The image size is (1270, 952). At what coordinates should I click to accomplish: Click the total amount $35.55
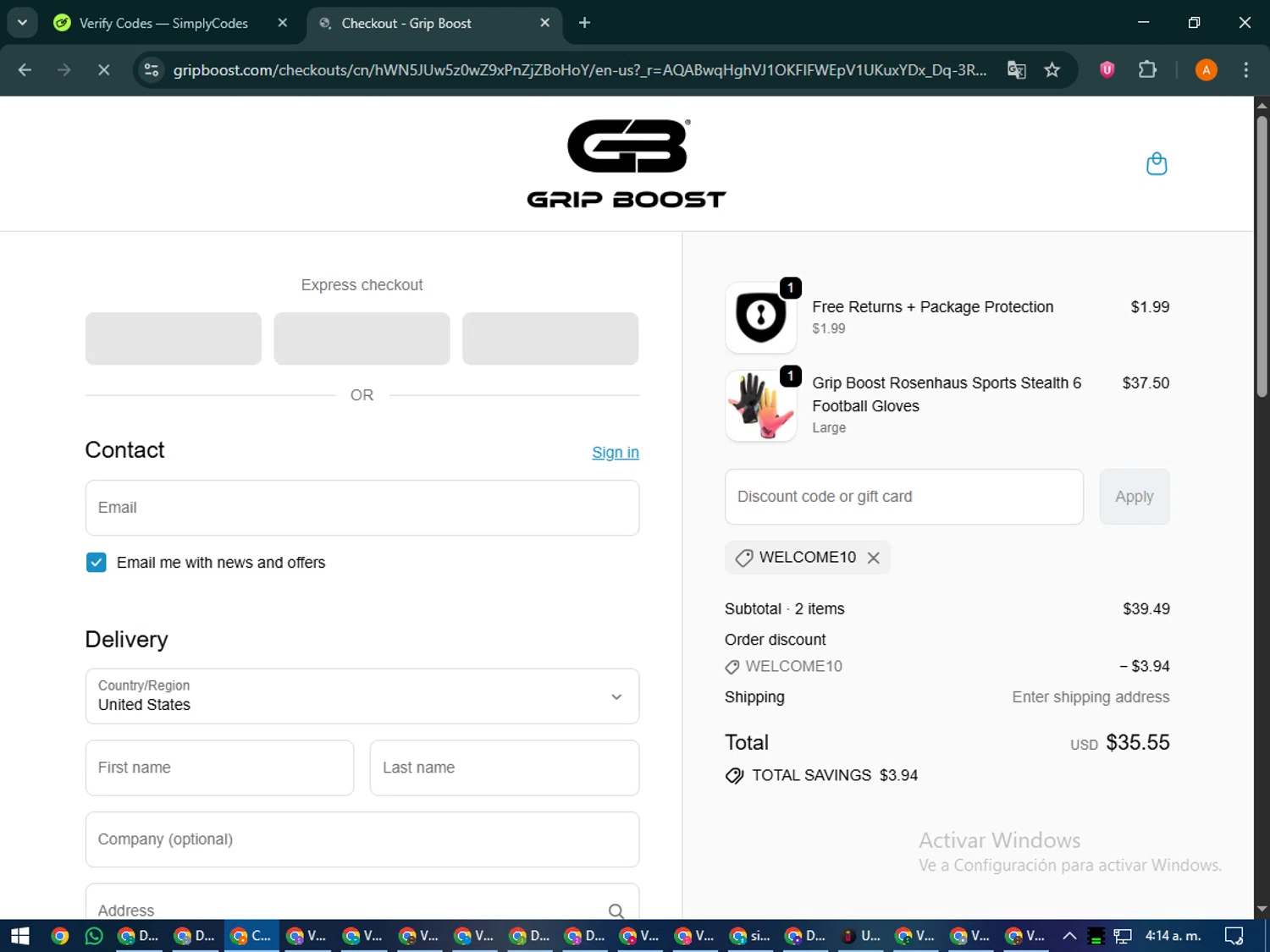tap(1138, 742)
